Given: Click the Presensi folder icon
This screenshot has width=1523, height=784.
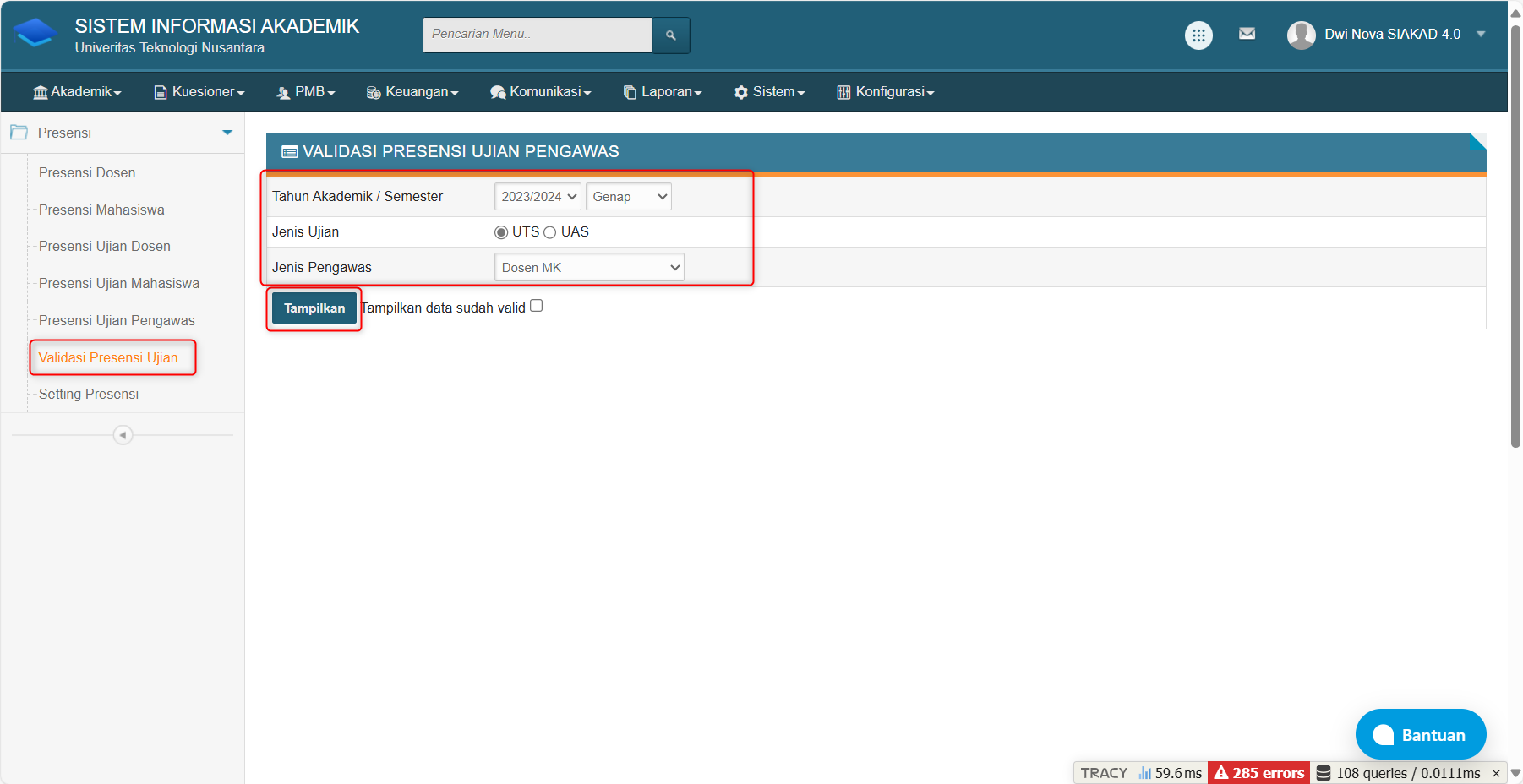Looking at the screenshot, I should [x=19, y=133].
